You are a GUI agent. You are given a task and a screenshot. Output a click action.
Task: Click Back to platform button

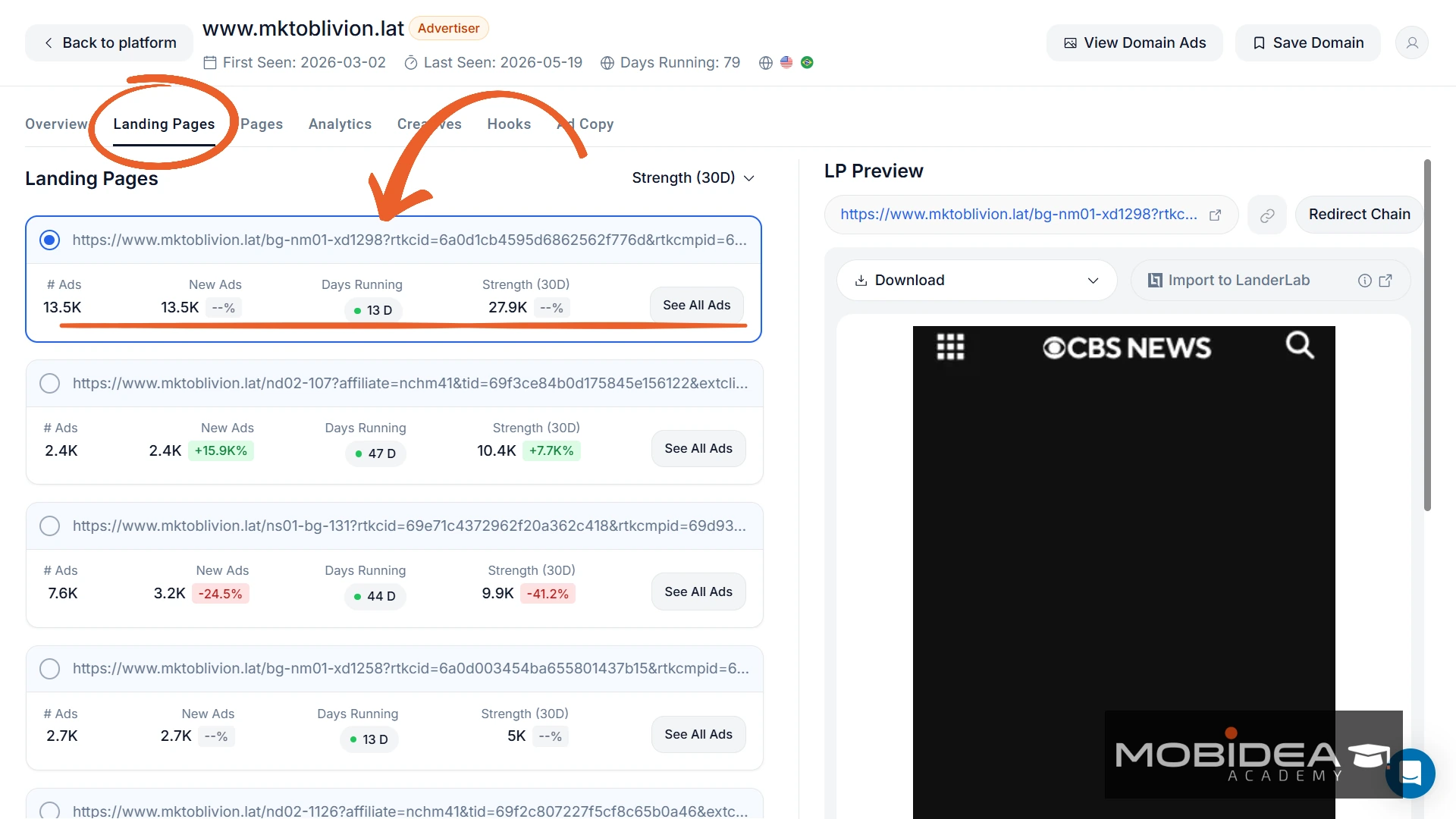[109, 43]
